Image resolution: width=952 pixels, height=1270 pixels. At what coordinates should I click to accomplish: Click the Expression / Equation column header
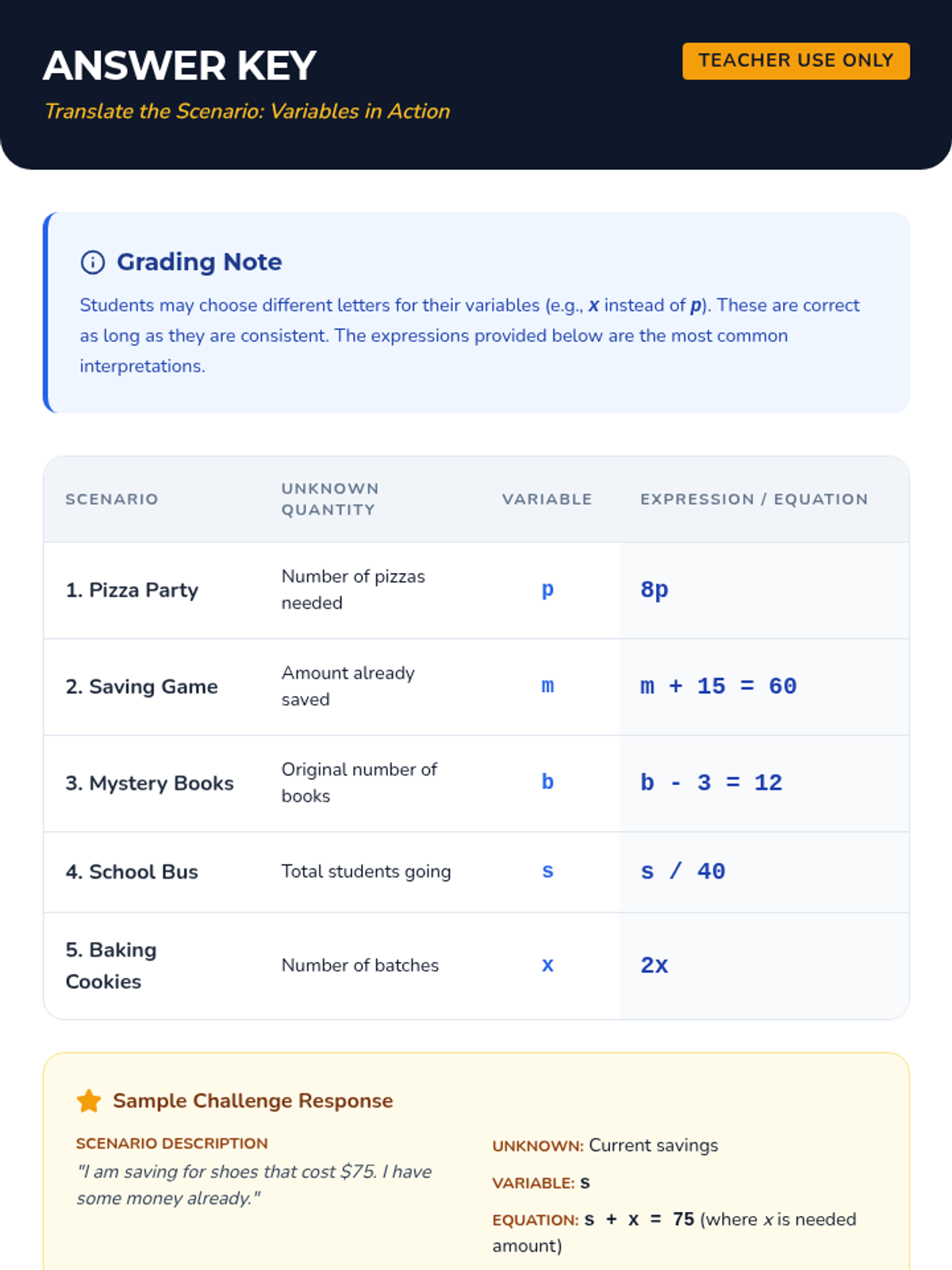(754, 499)
